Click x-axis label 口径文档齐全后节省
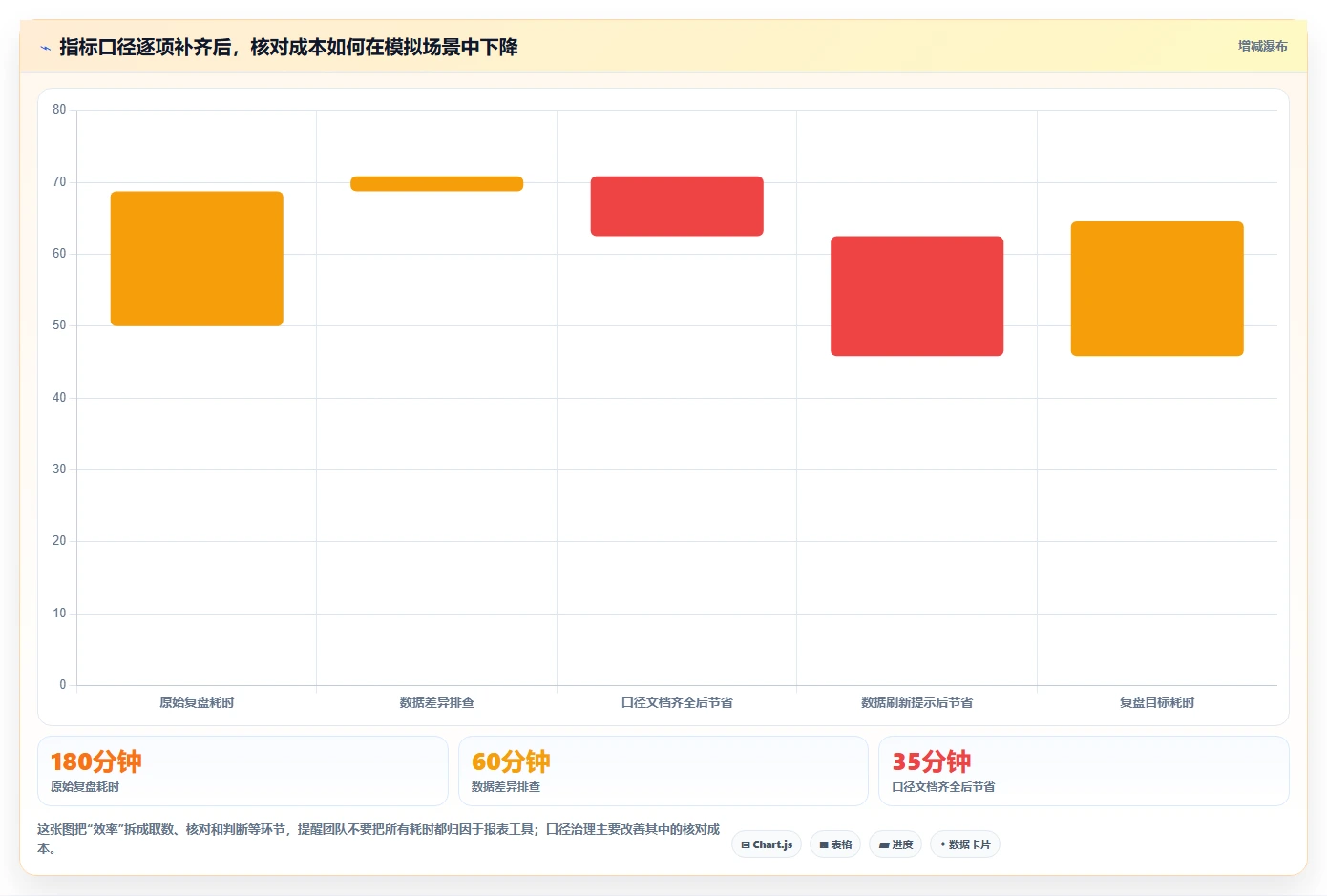 click(677, 702)
